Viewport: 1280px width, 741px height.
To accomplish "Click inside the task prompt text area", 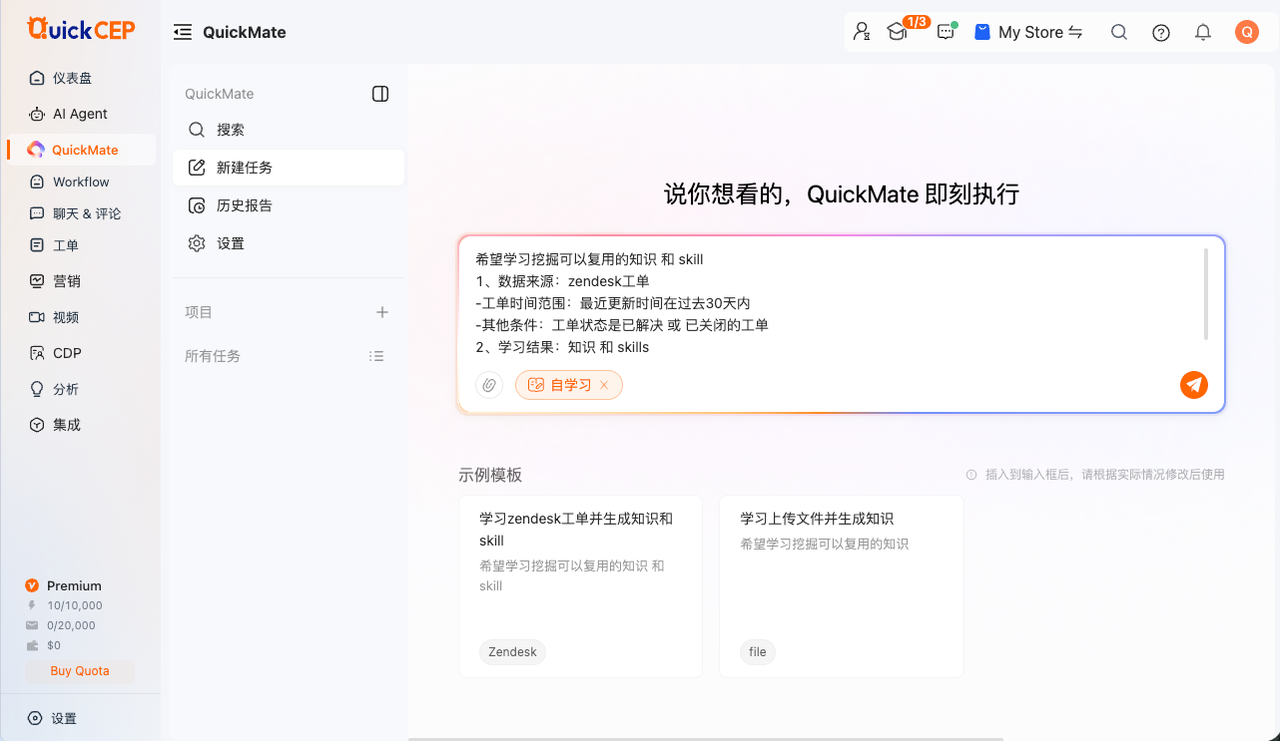I will click(x=835, y=303).
